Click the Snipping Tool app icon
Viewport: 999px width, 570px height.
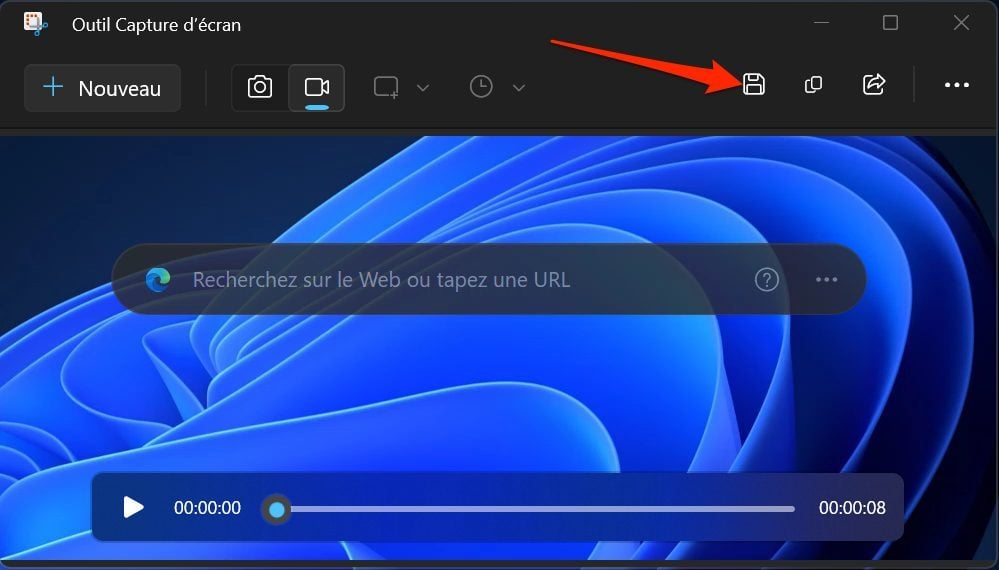36,24
